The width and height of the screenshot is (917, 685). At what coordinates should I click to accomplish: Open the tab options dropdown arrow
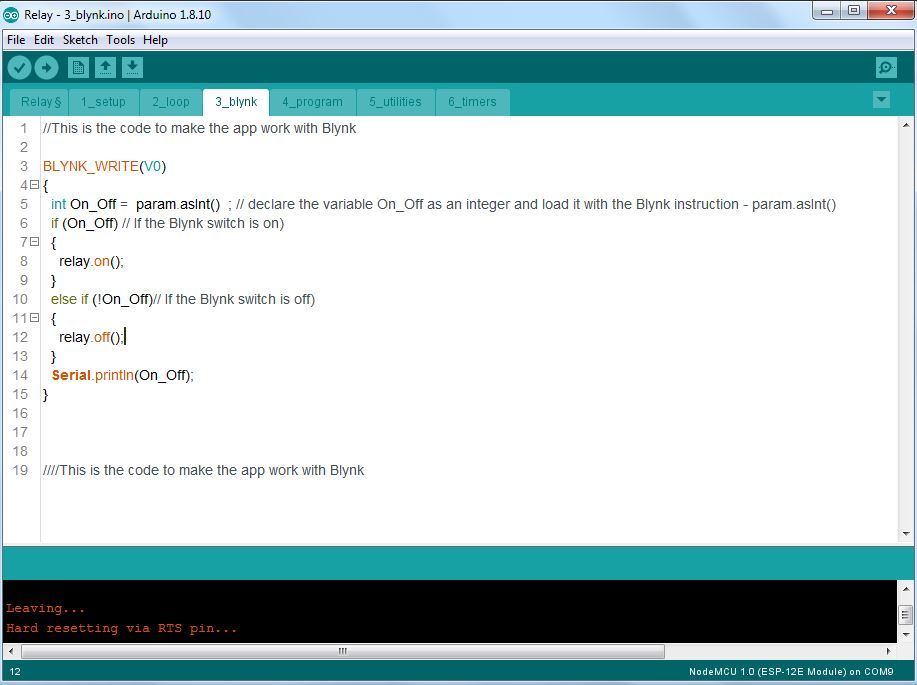click(881, 99)
